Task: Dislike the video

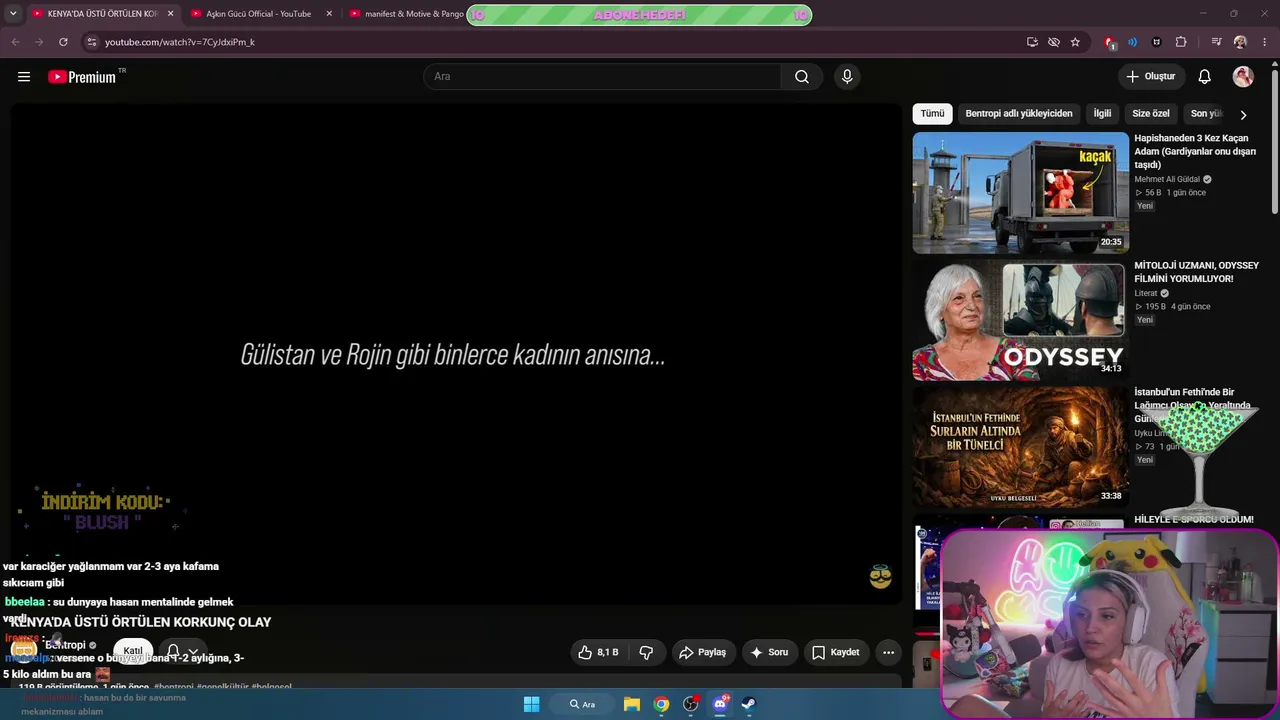Action: pos(646,652)
